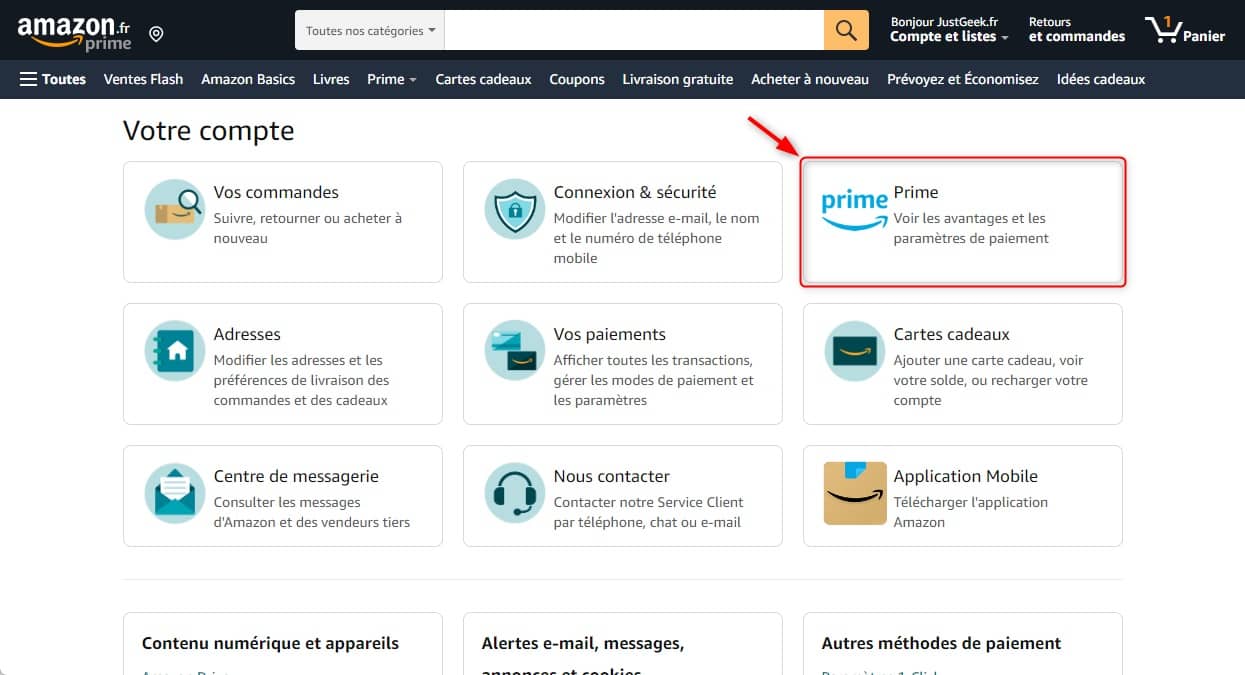The height and width of the screenshot is (675, 1245).
Task: Go to Livres in the navigation bar
Action: (331, 79)
